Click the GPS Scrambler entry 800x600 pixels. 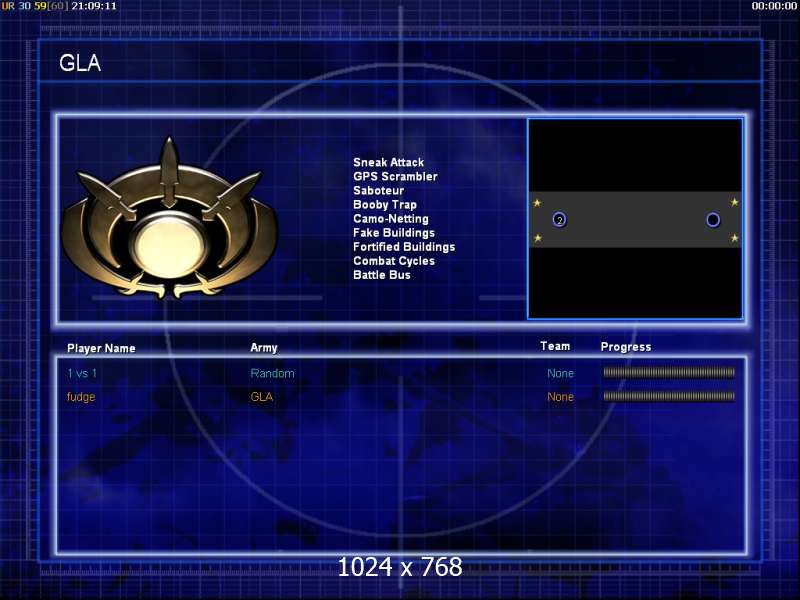point(395,177)
